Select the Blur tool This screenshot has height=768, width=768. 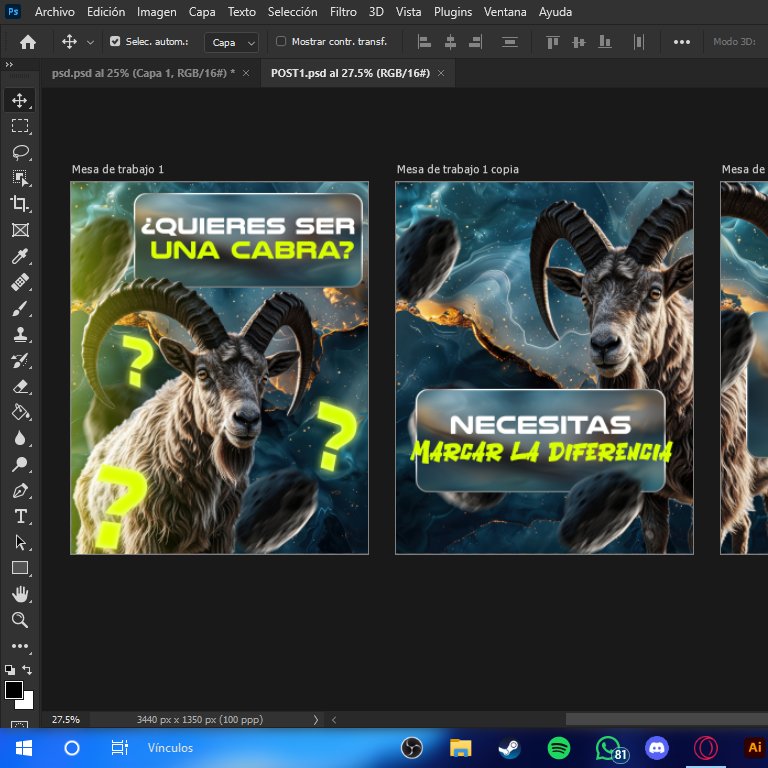[x=20, y=438]
